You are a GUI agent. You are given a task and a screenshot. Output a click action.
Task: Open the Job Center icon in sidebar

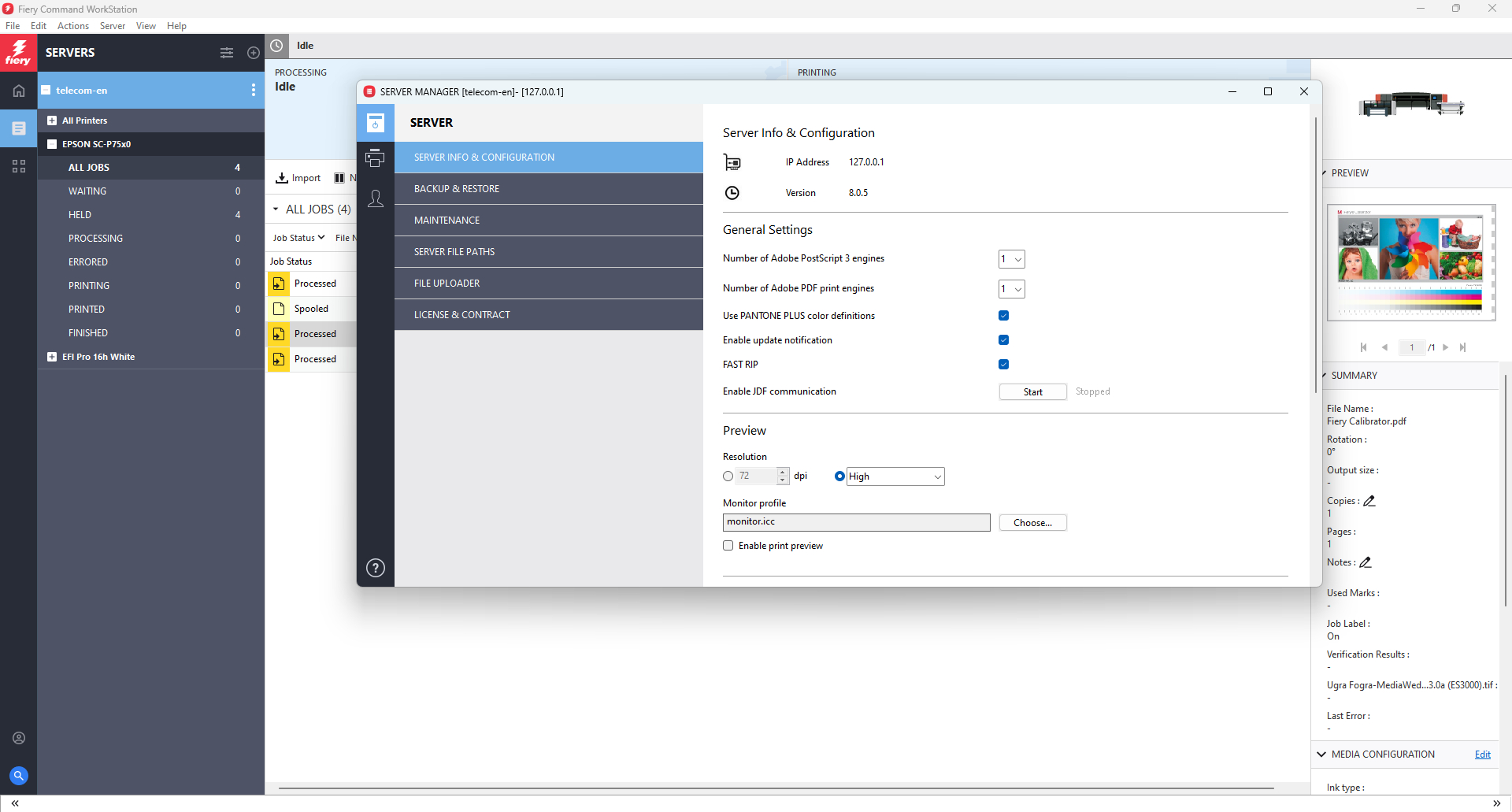[x=19, y=128]
